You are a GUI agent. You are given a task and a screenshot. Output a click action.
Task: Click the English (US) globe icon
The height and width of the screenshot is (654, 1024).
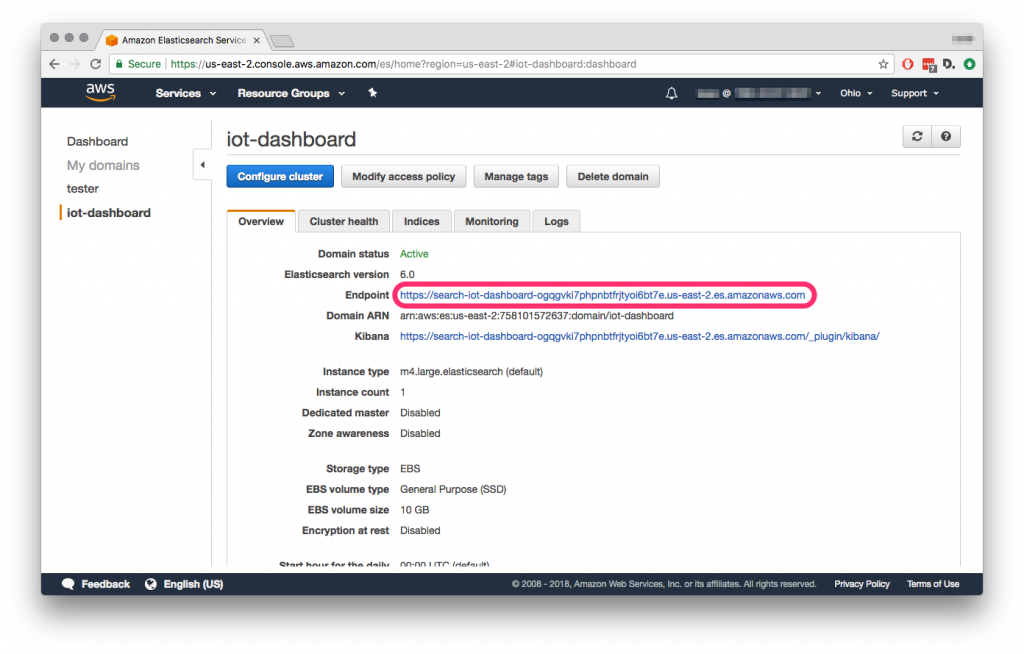[x=150, y=584]
